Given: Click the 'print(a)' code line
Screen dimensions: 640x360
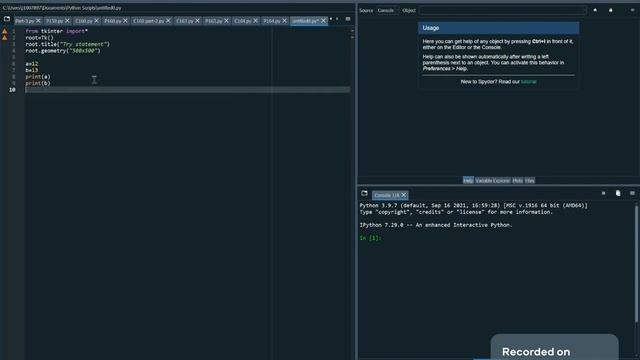Looking at the screenshot, I should pyautogui.click(x=38, y=77).
